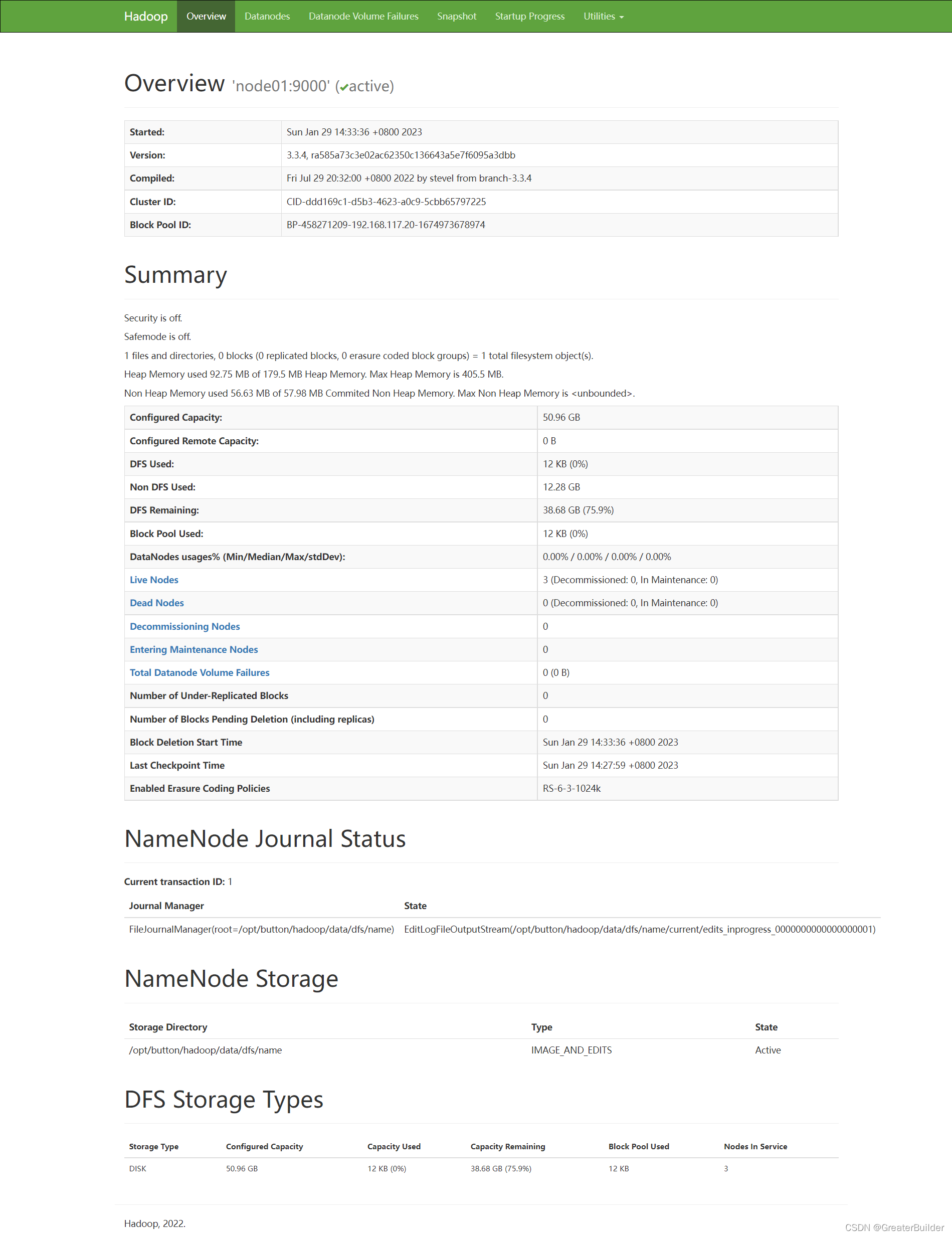Click the storage directory path /opt/button/hadoop/data/dfs/name

(206, 1050)
